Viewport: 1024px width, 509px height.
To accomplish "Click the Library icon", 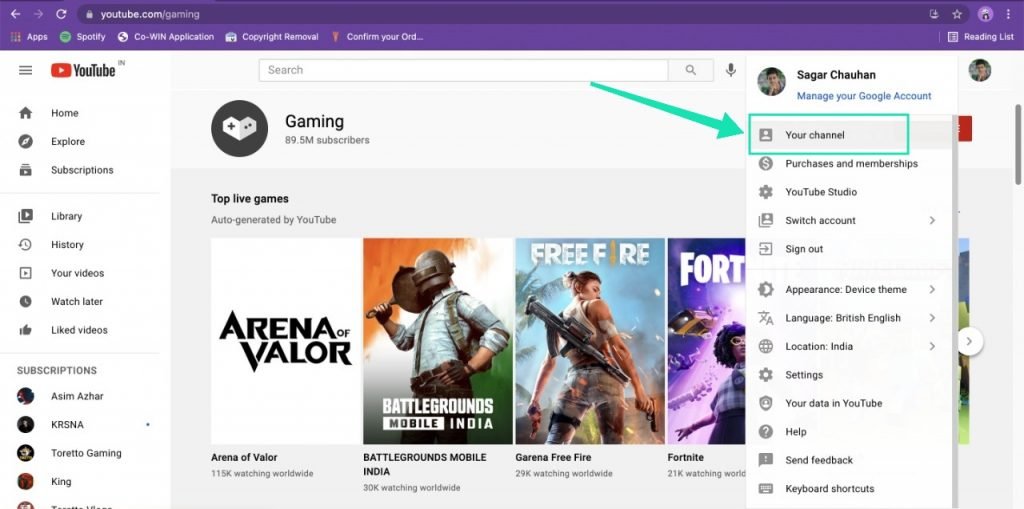I will point(25,216).
